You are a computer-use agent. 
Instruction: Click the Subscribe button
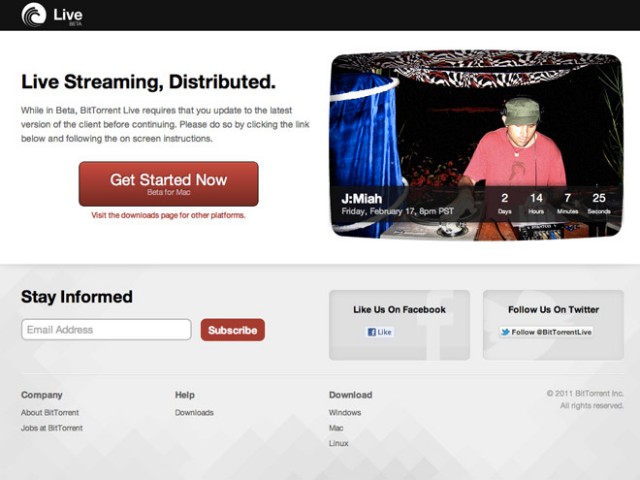(x=233, y=330)
